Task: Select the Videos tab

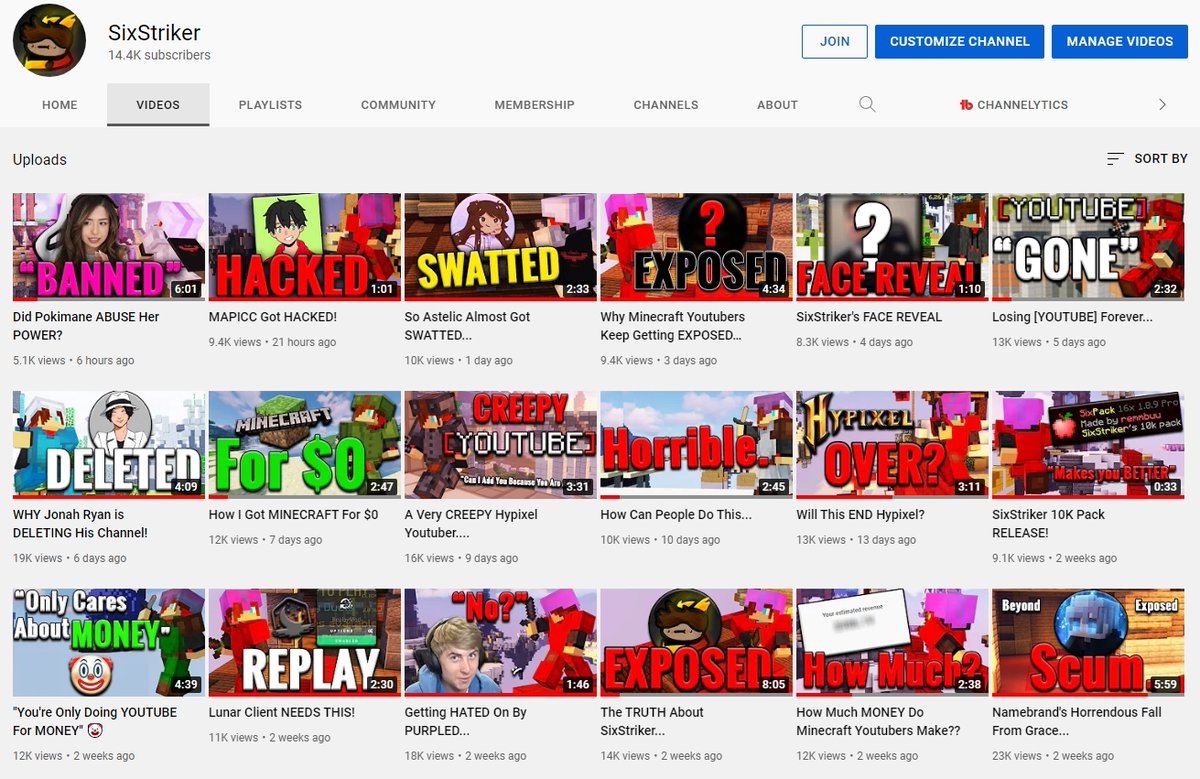Action: click(158, 104)
